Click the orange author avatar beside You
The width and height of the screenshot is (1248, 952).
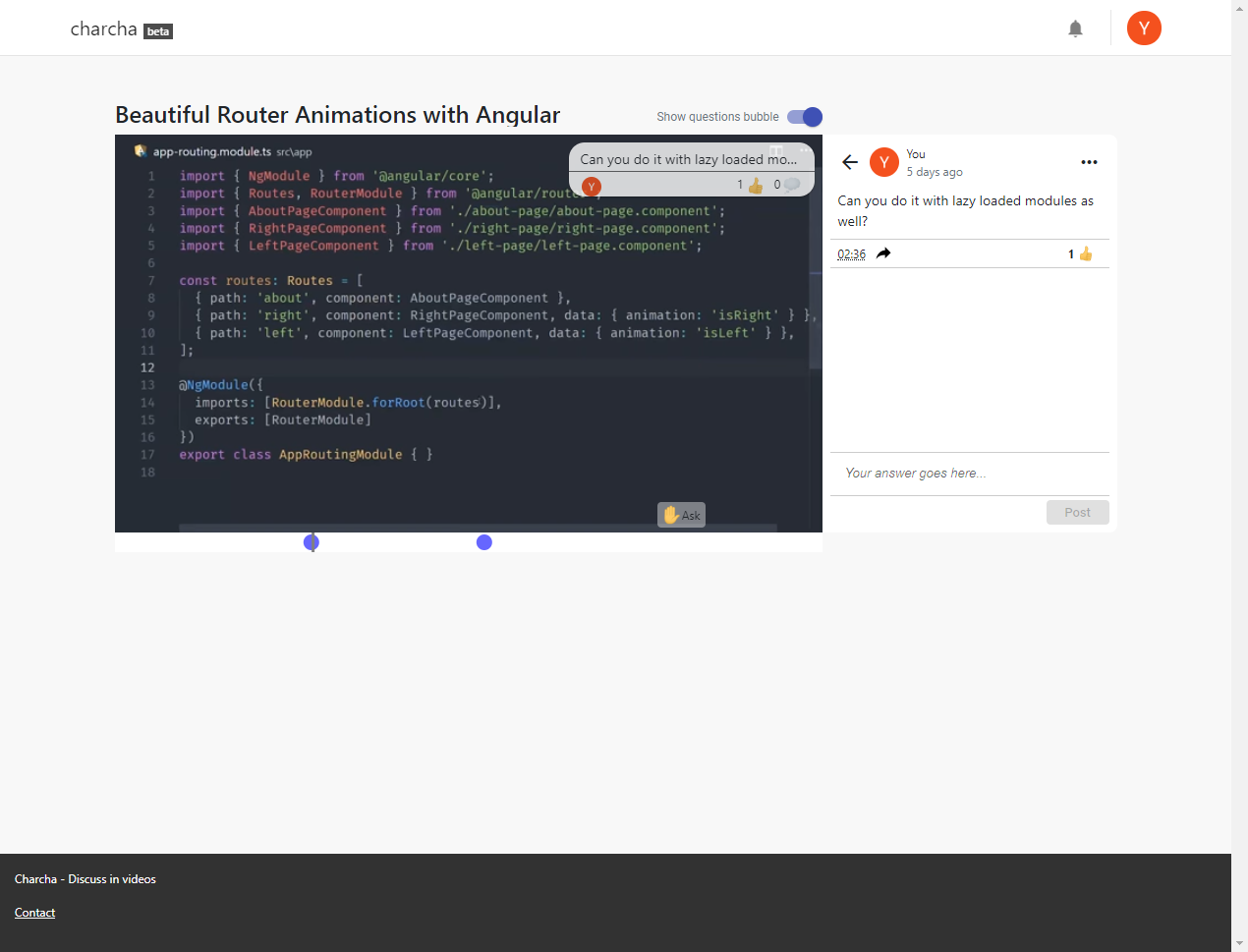884,162
